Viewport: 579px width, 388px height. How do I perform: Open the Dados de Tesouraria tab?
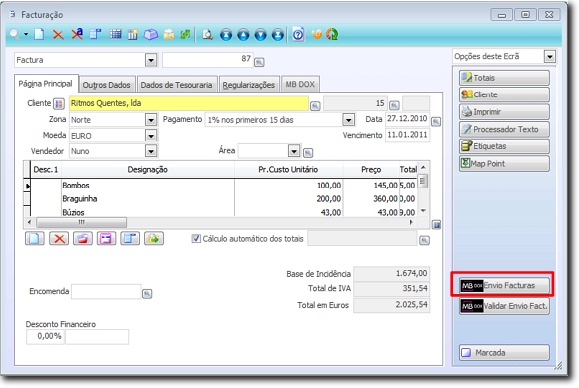point(176,85)
